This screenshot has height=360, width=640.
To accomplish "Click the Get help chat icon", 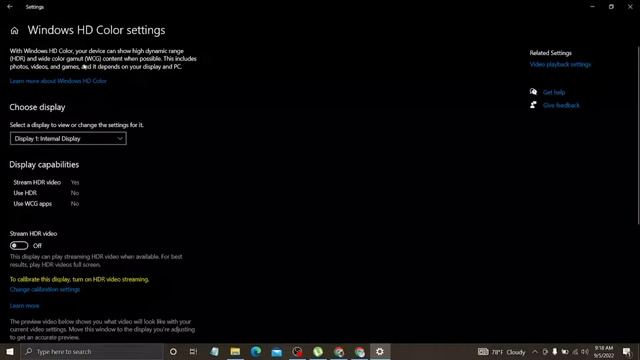I will [x=533, y=92].
